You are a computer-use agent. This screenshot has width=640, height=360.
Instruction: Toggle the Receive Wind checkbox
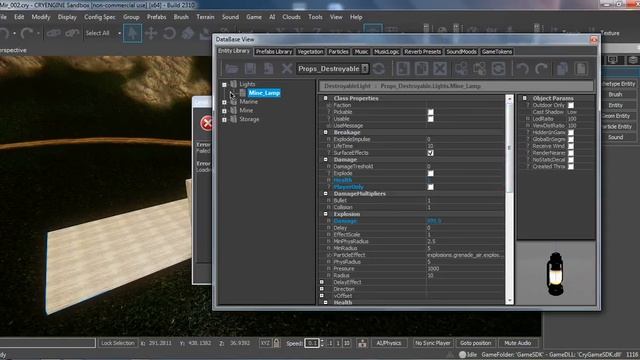(x=571, y=146)
